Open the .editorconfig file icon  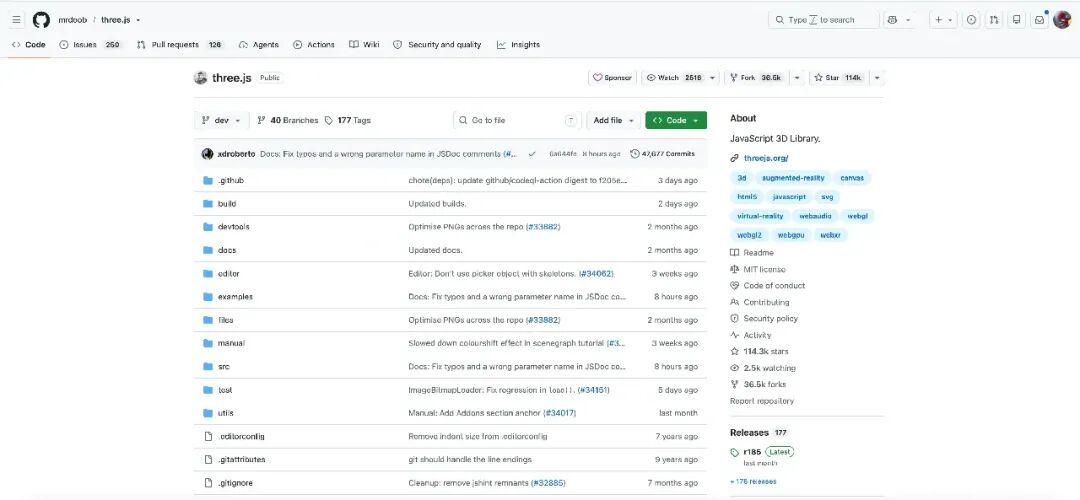(208, 436)
